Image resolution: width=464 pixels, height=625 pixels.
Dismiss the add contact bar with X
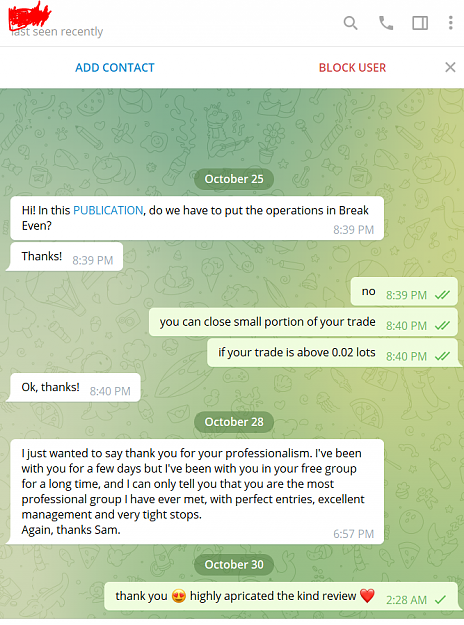(x=450, y=67)
